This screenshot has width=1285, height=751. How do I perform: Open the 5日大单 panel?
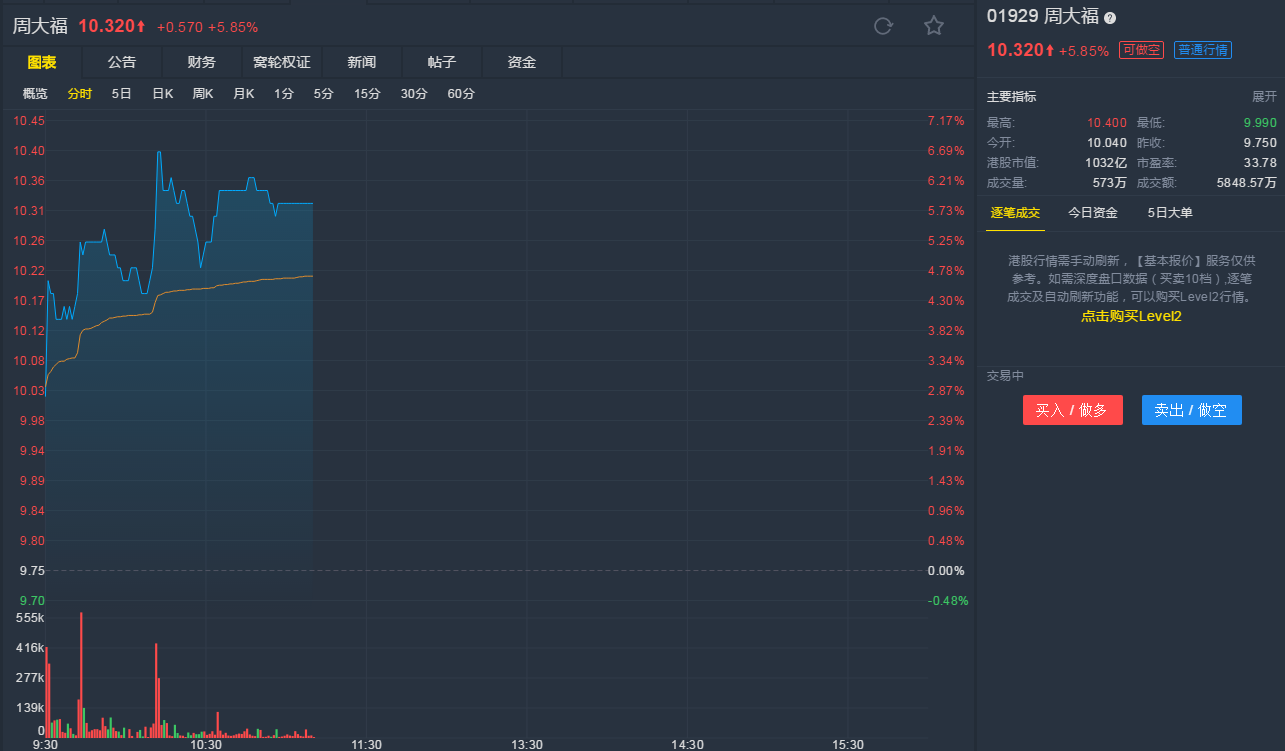coord(1170,213)
